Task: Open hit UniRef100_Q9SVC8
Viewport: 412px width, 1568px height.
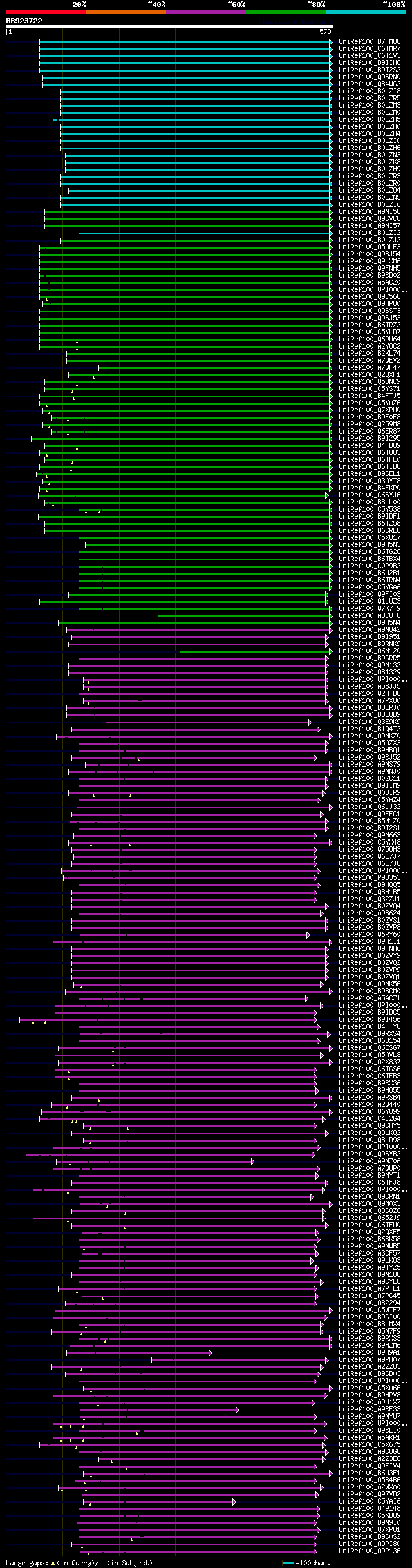Action: click(370, 219)
